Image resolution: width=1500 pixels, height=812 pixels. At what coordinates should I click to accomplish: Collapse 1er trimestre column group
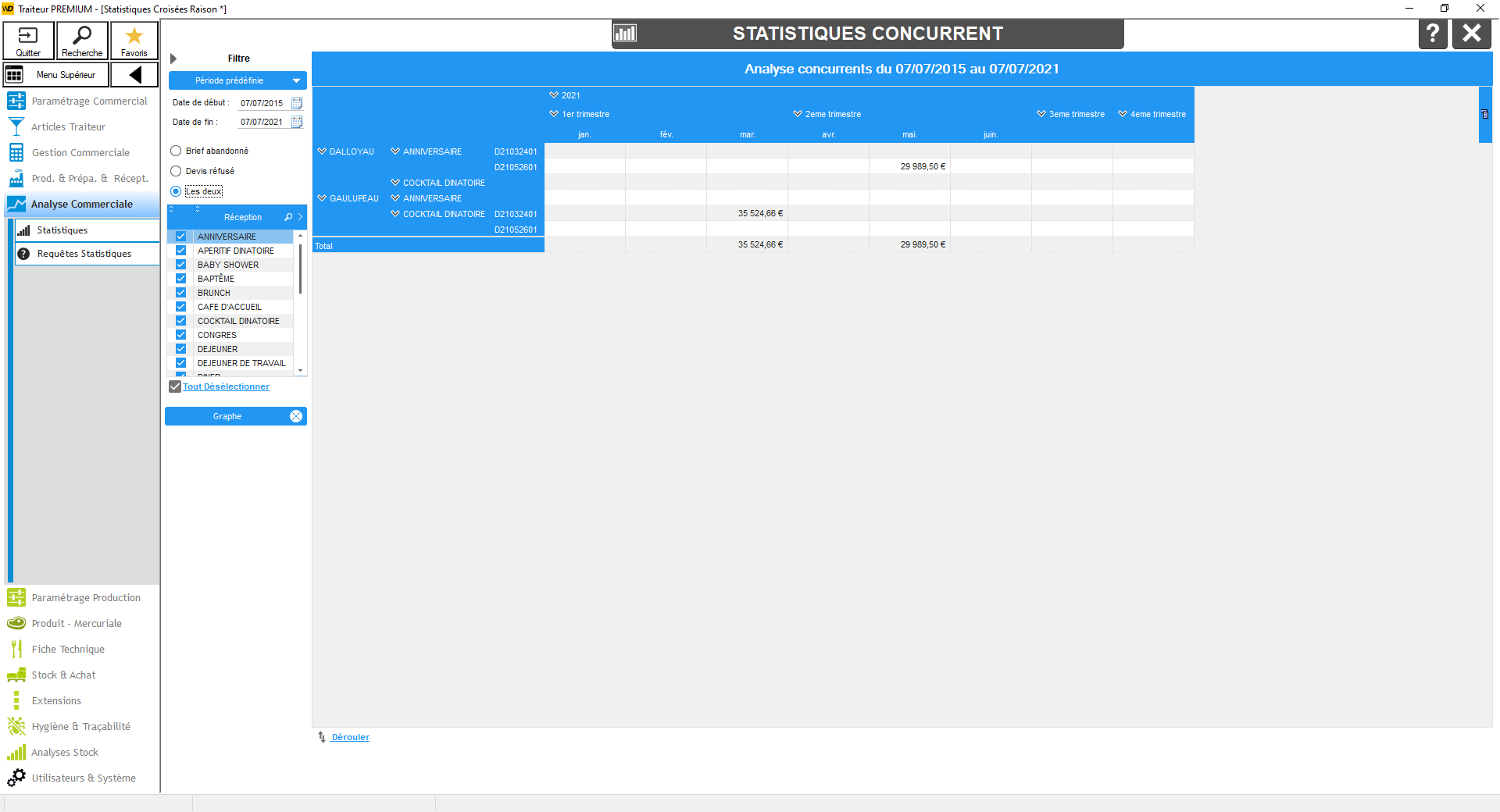click(x=554, y=114)
